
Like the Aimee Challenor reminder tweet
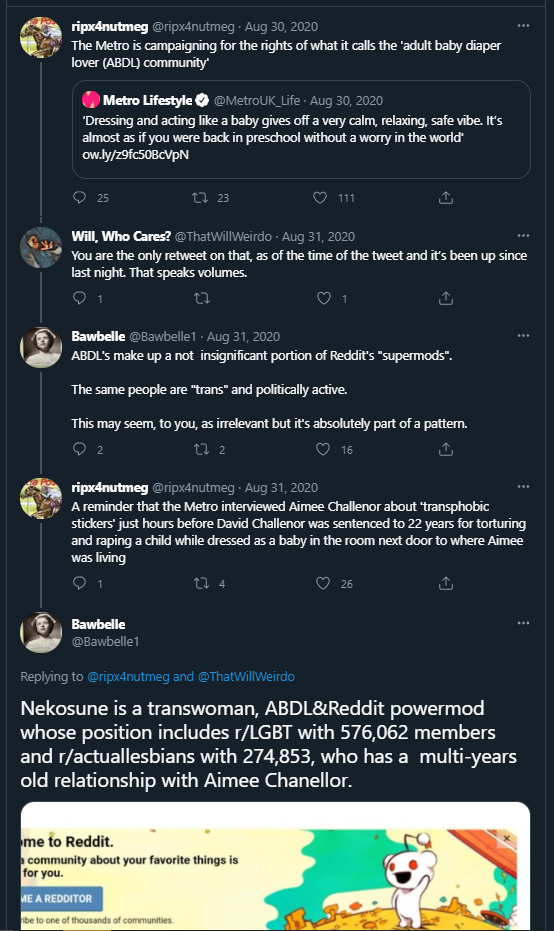[x=323, y=584]
